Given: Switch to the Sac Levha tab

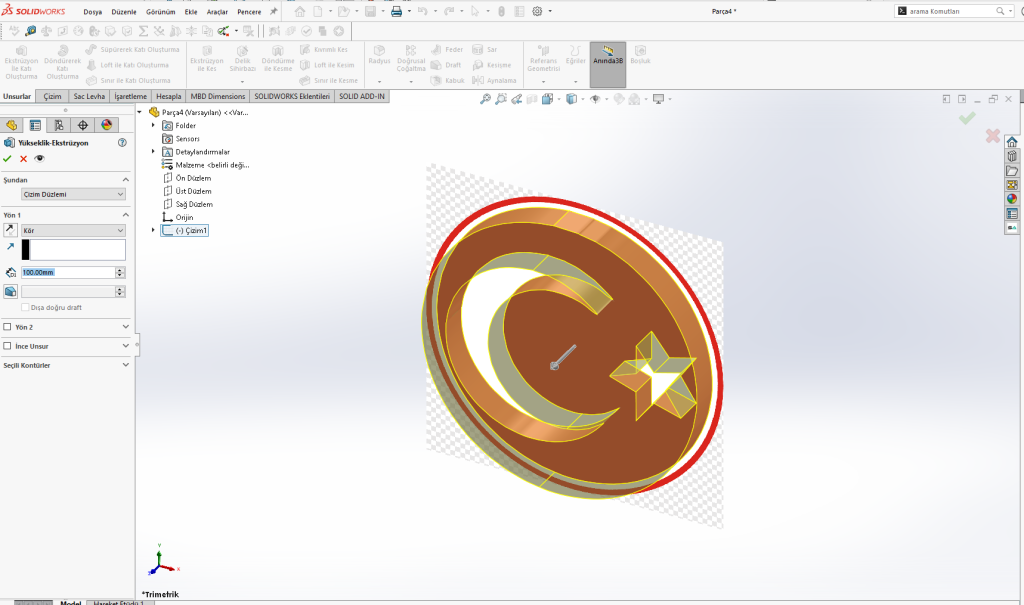Looking at the screenshot, I should [x=88, y=96].
